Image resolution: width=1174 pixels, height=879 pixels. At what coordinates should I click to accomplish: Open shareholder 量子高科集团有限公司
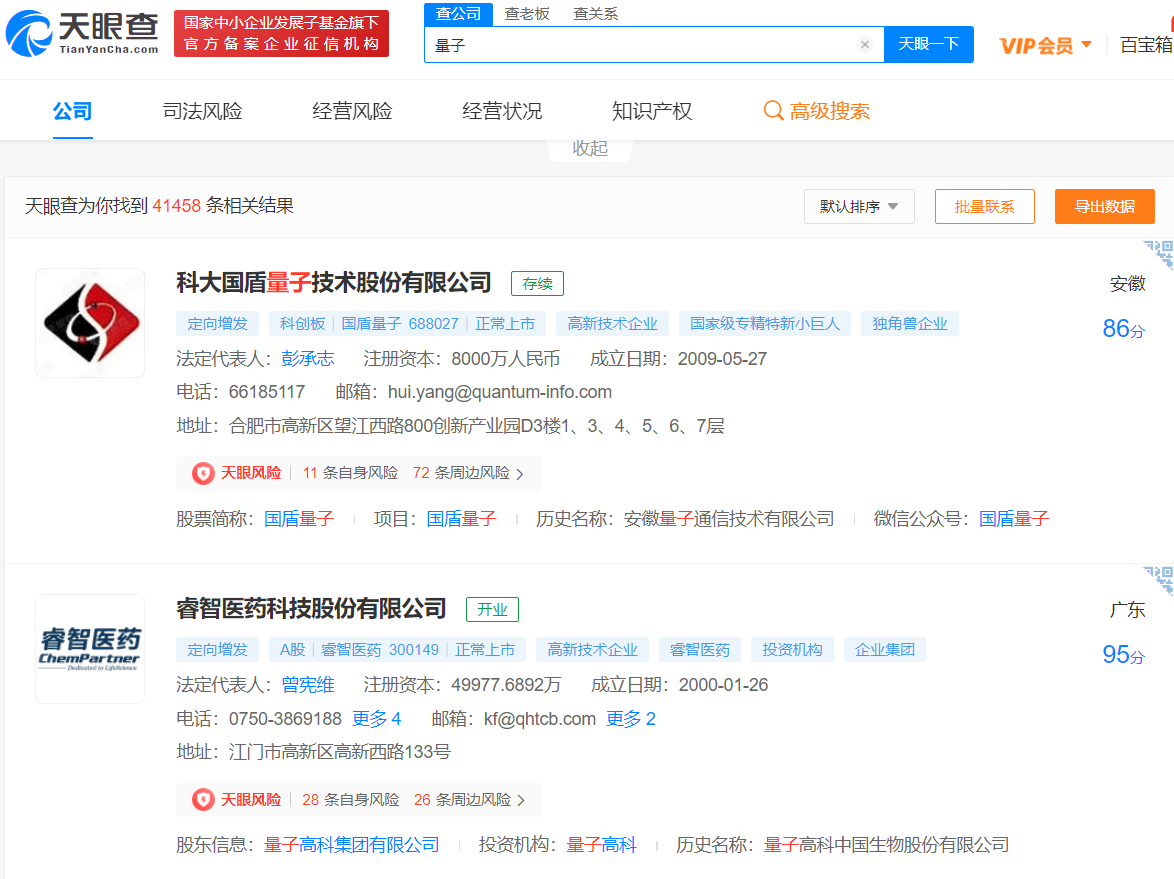click(x=351, y=845)
